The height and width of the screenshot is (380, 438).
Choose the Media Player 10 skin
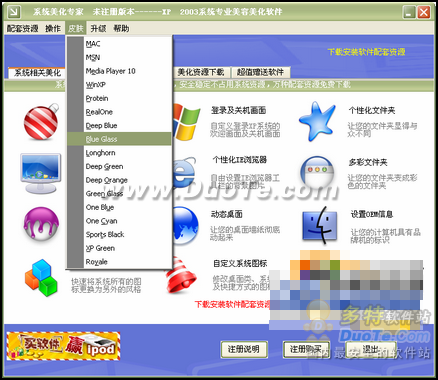click(x=119, y=71)
